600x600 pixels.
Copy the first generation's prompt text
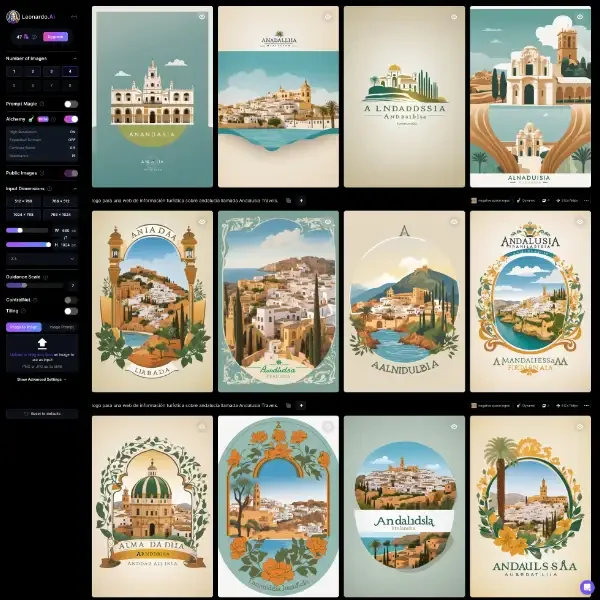(289, 201)
